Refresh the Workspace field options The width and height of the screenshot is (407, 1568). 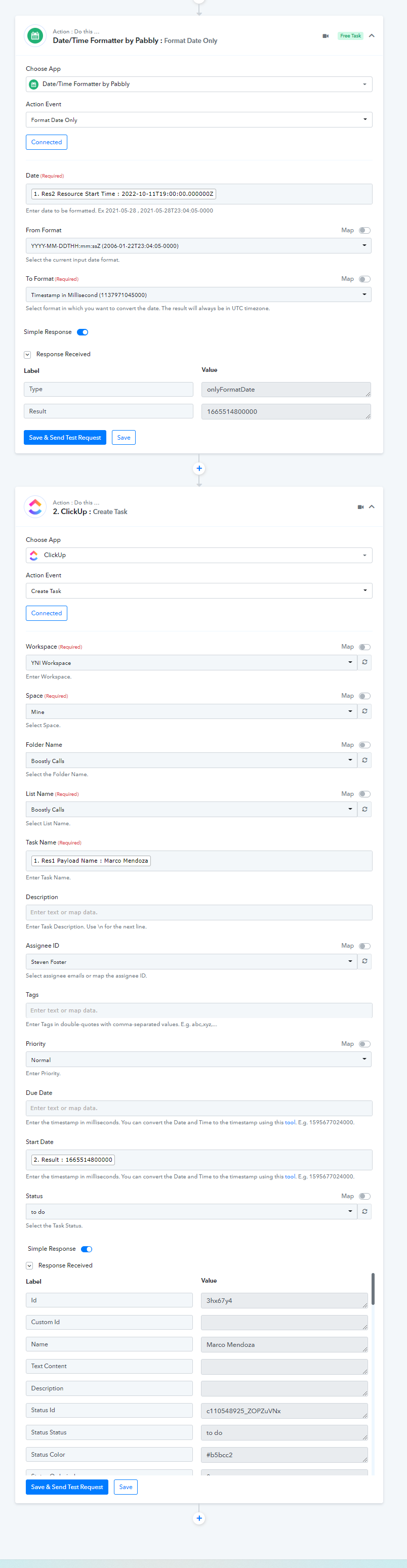(x=364, y=662)
